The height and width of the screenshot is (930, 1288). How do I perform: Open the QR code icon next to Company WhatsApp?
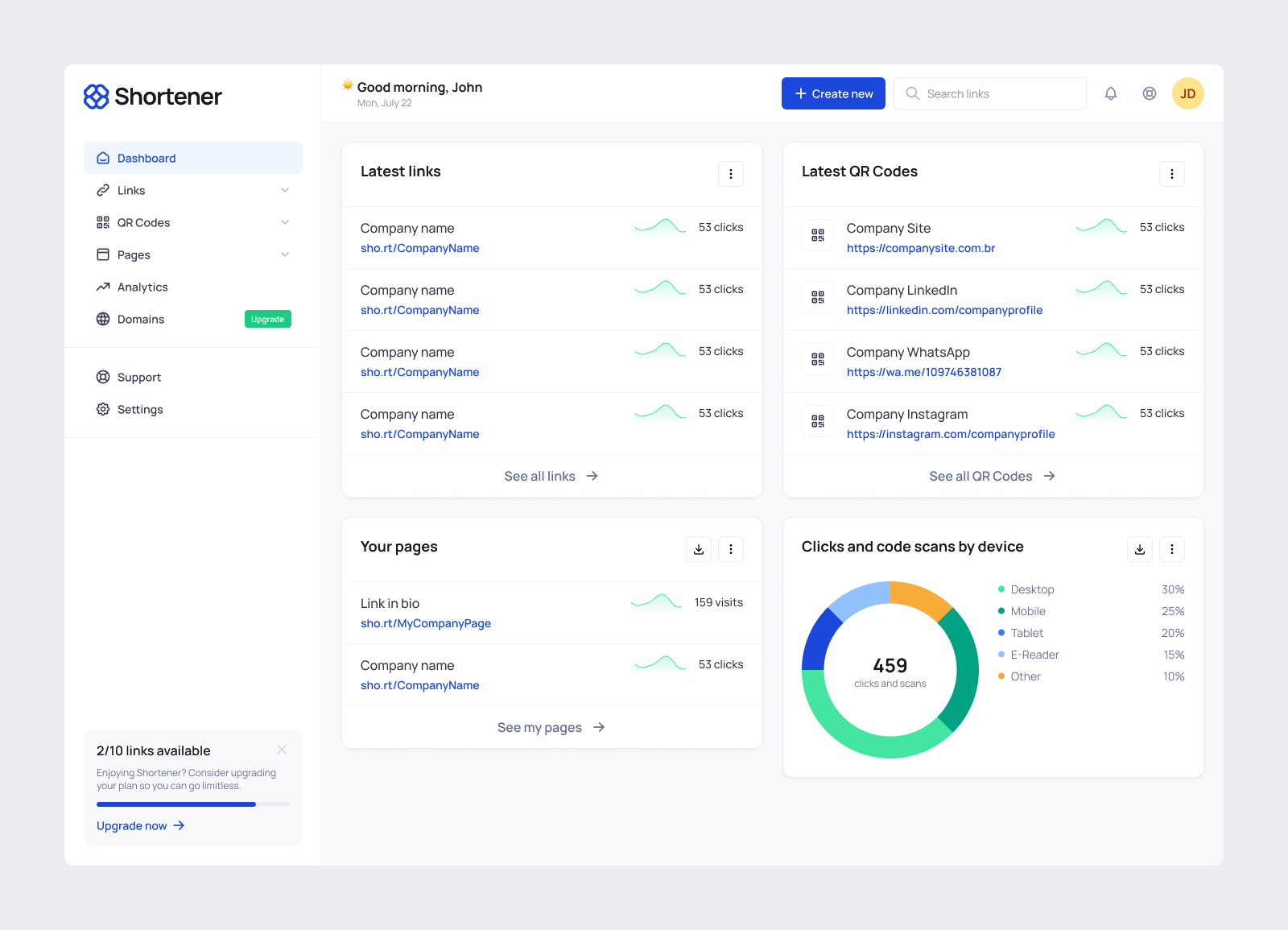818,359
